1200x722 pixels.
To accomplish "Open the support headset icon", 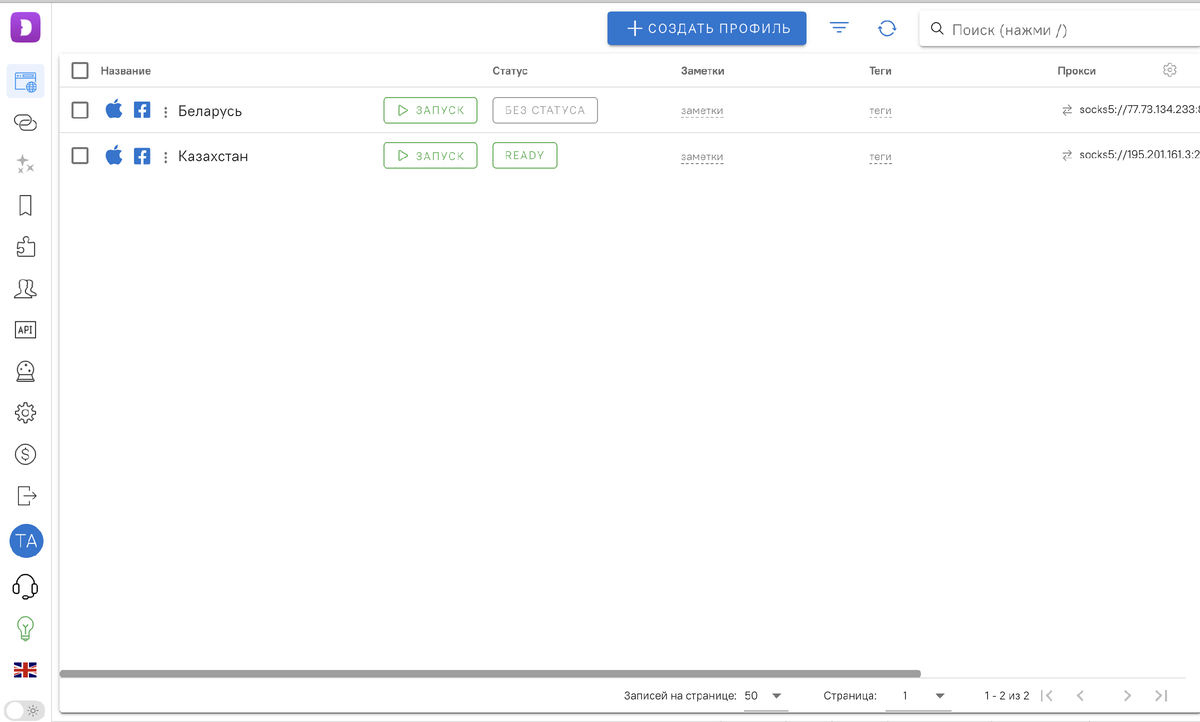I will click(x=25, y=586).
